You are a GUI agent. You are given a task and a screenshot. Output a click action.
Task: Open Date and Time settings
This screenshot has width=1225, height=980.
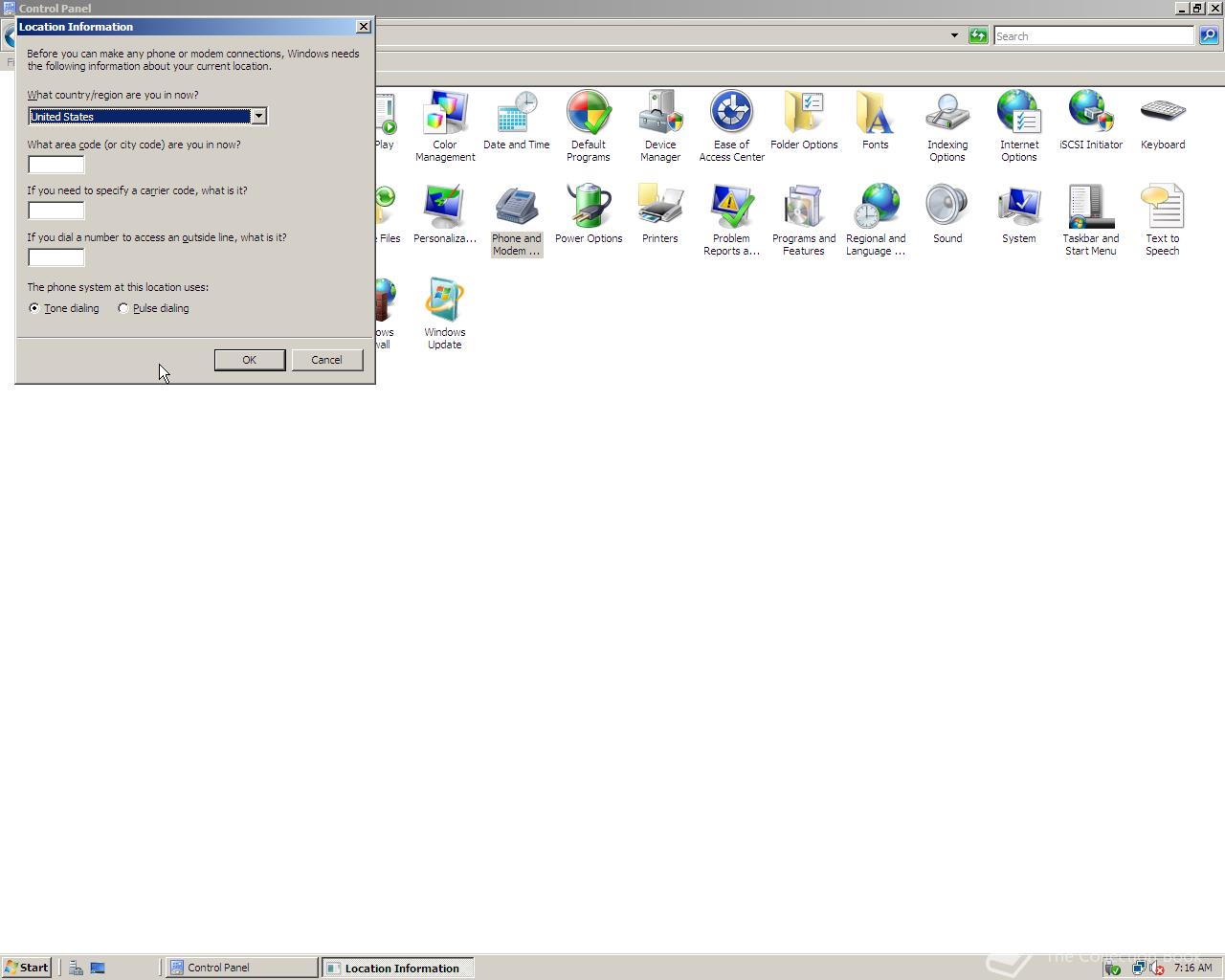pyautogui.click(x=517, y=121)
